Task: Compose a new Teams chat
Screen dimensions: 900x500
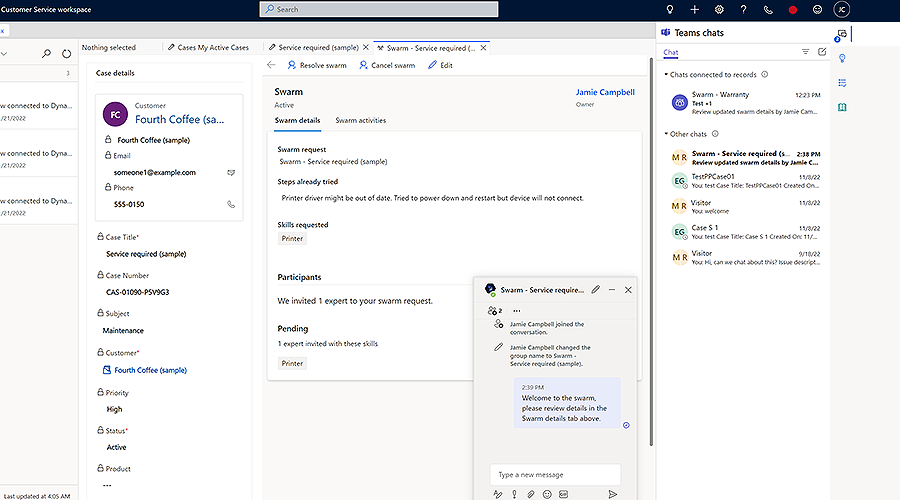Action: 822,52
